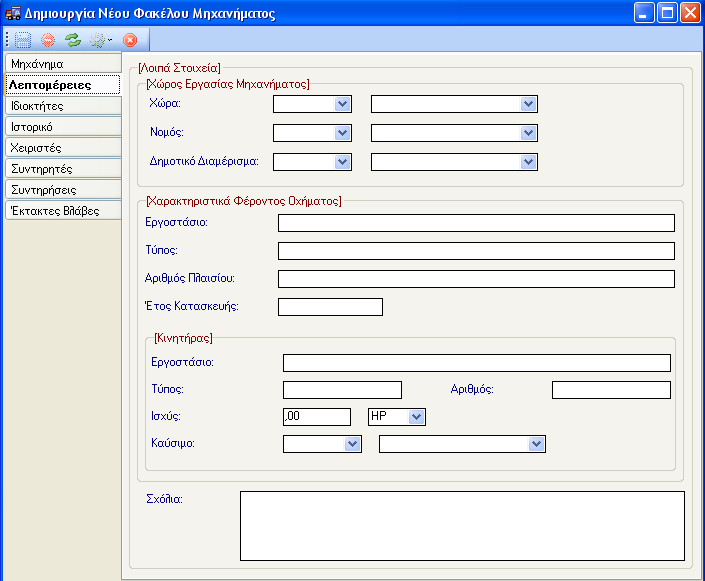
Task: Select the Έκτακτες Βλάβες tab
Action: [63, 211]
